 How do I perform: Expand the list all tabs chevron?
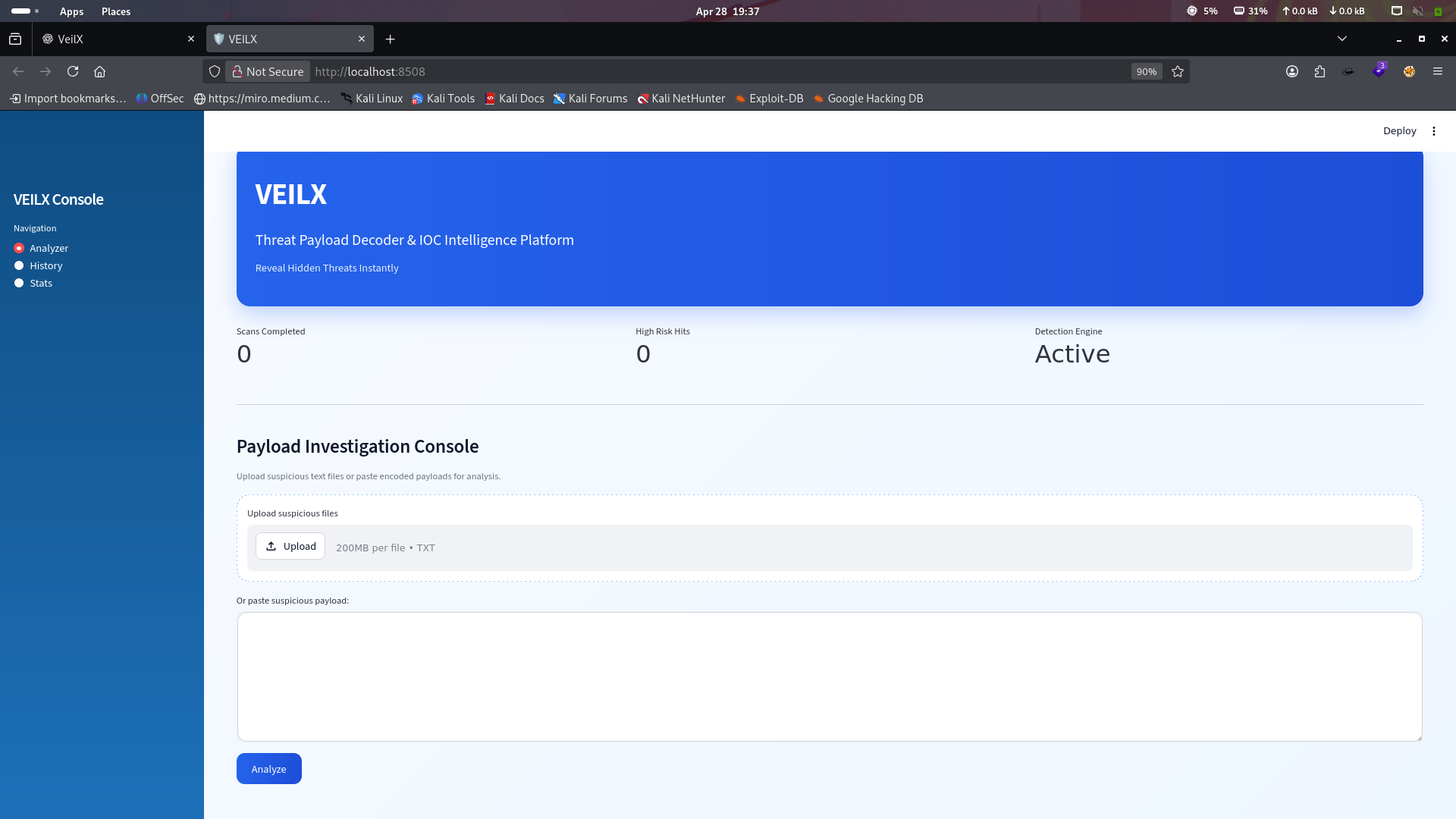pyautogui.click(x=1342, y=39)
